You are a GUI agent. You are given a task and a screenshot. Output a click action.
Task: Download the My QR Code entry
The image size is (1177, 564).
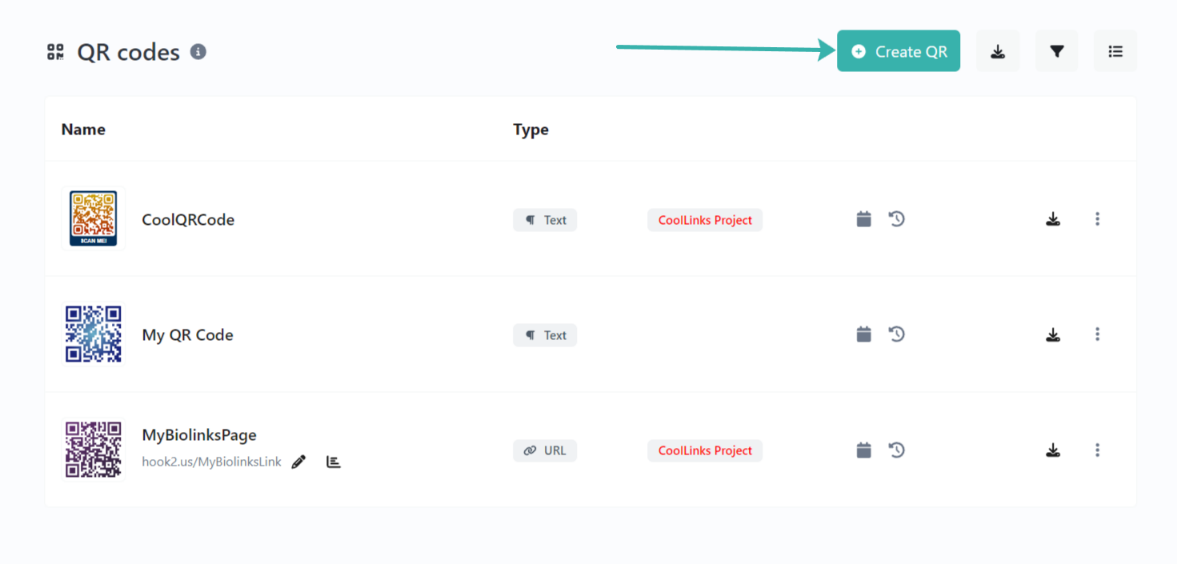1052,334
